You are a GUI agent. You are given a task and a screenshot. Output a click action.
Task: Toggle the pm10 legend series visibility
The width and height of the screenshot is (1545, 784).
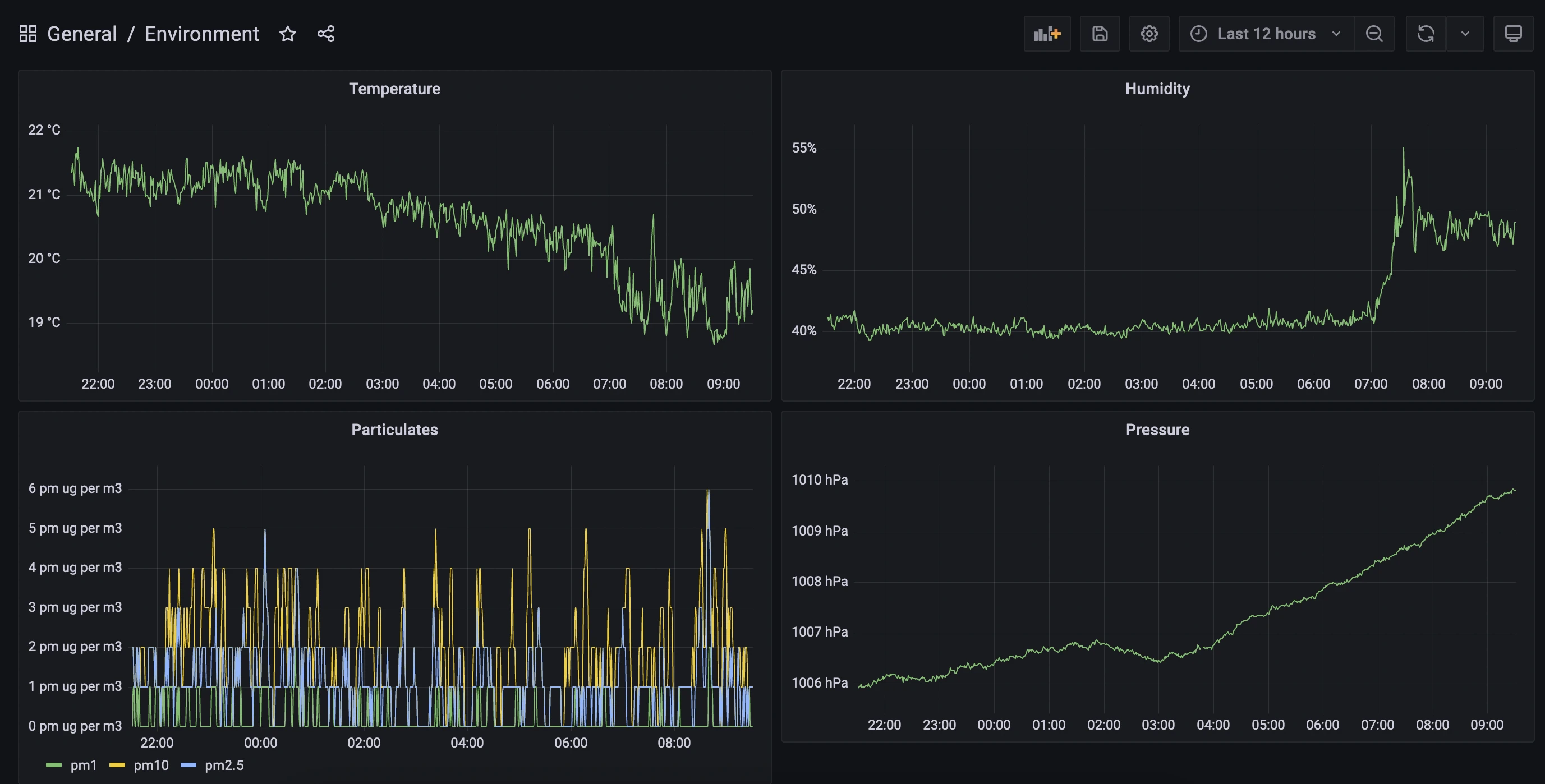[150, 765]
